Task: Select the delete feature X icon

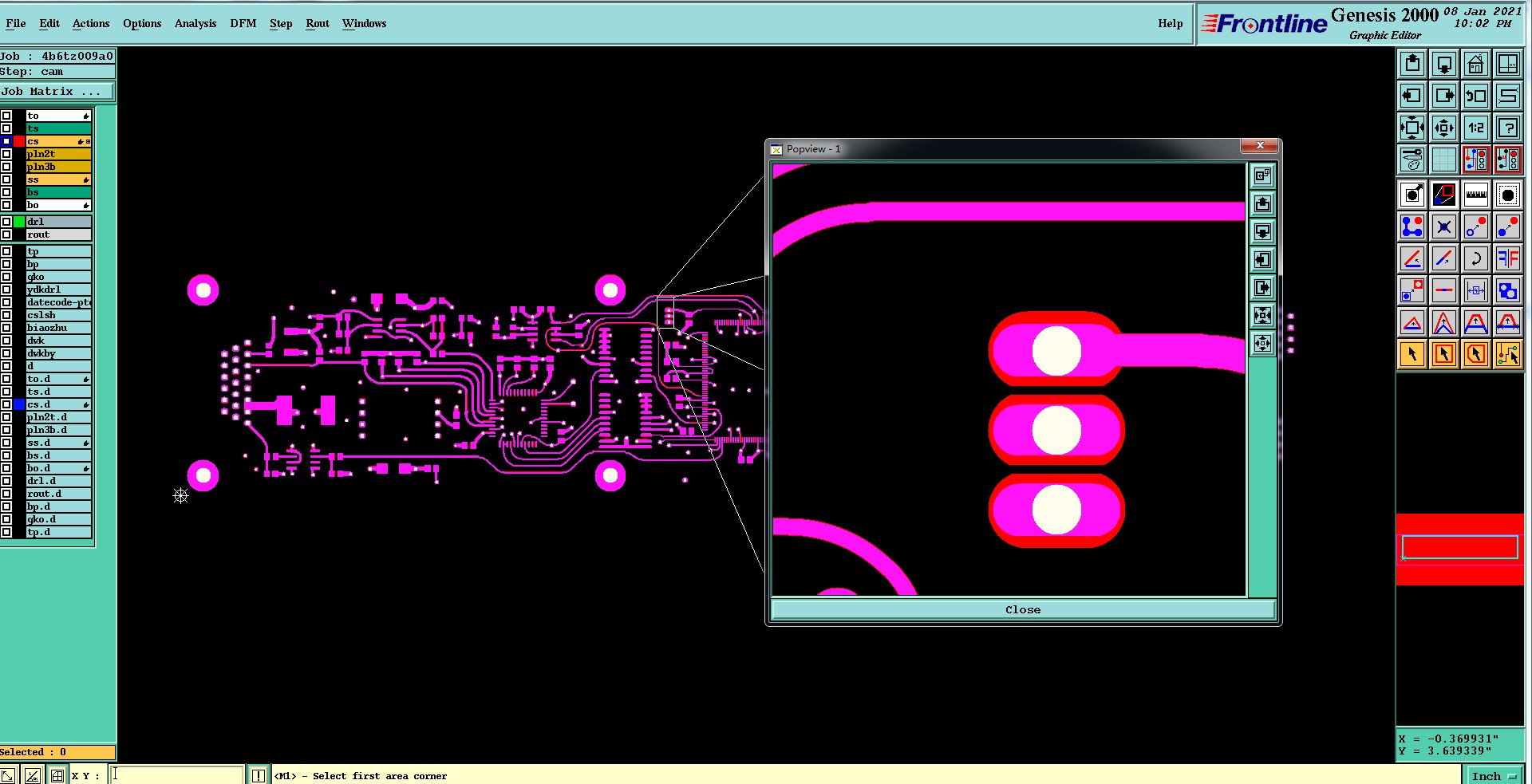Action: point(1444,227)
